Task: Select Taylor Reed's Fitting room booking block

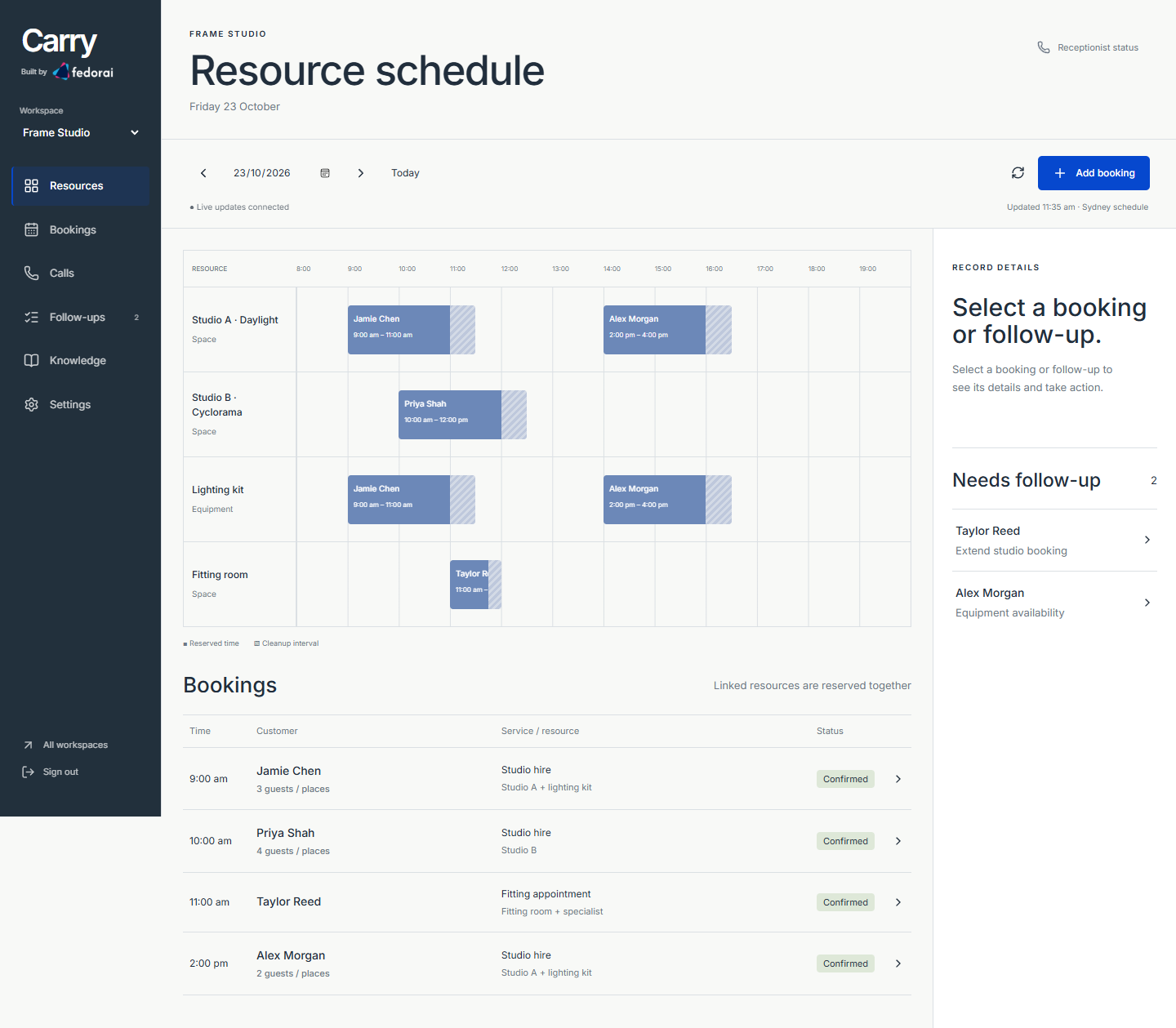Action: click(475, 585)
